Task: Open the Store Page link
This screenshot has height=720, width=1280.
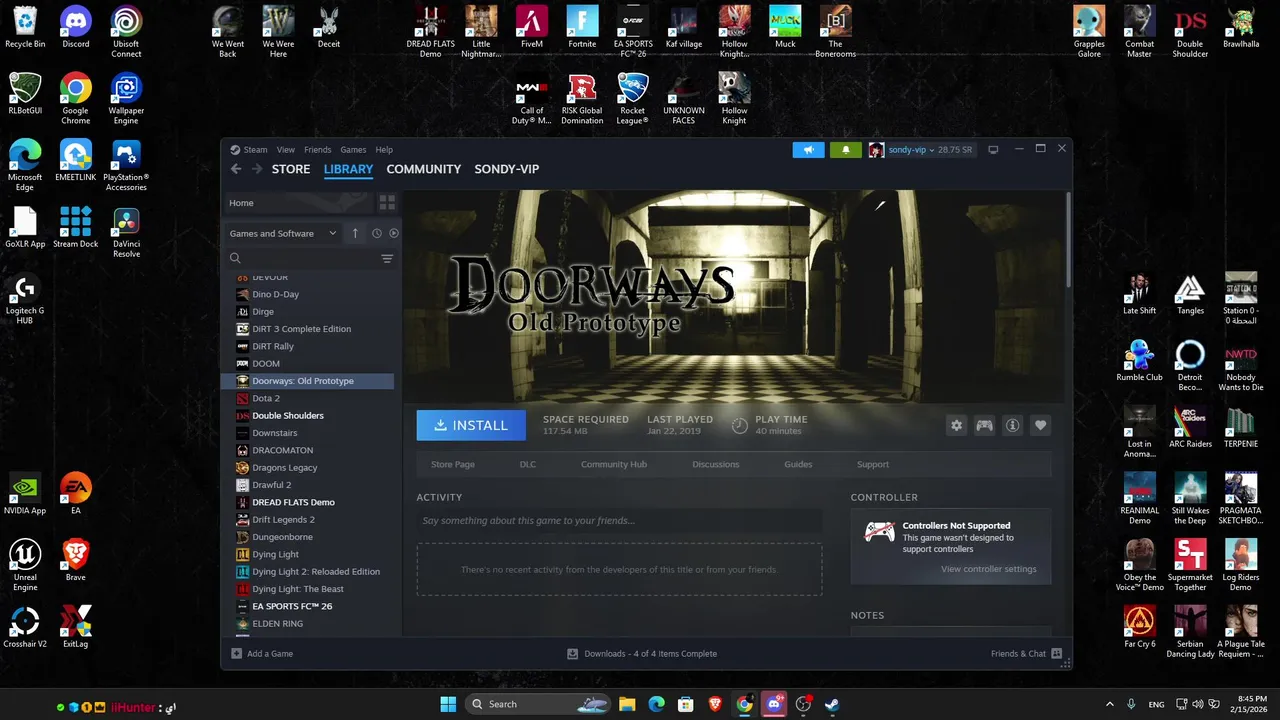Action: click(453, 464)
